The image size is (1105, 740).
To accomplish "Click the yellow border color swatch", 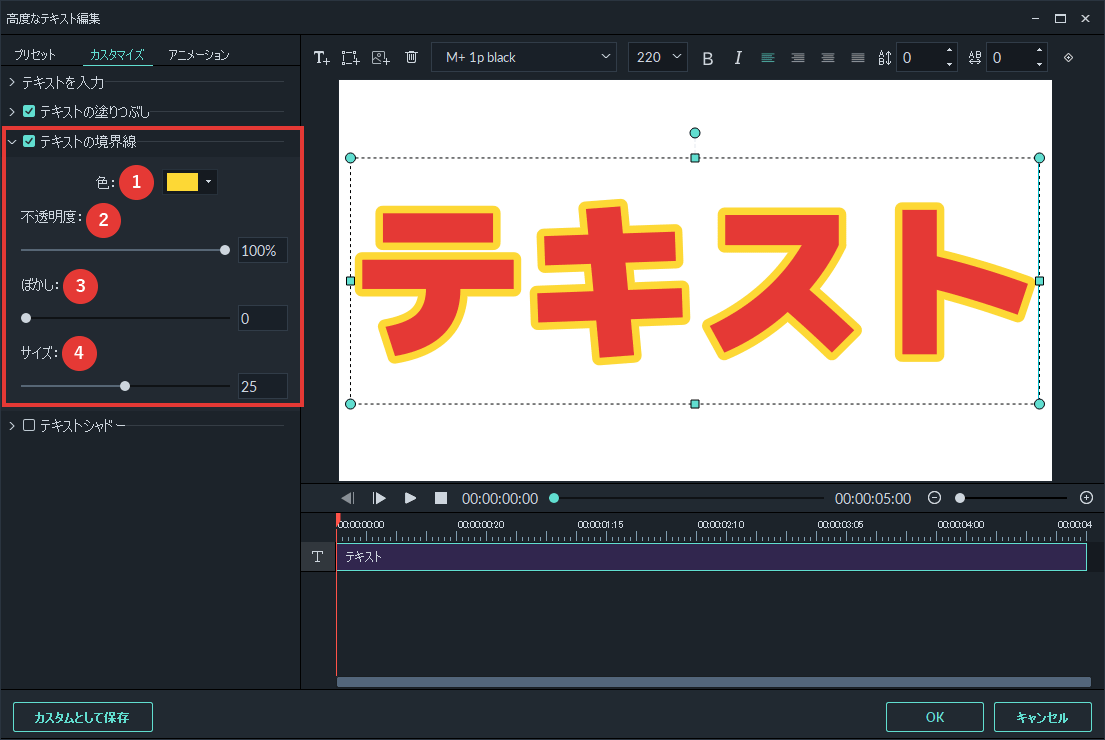I will [182, 182].
